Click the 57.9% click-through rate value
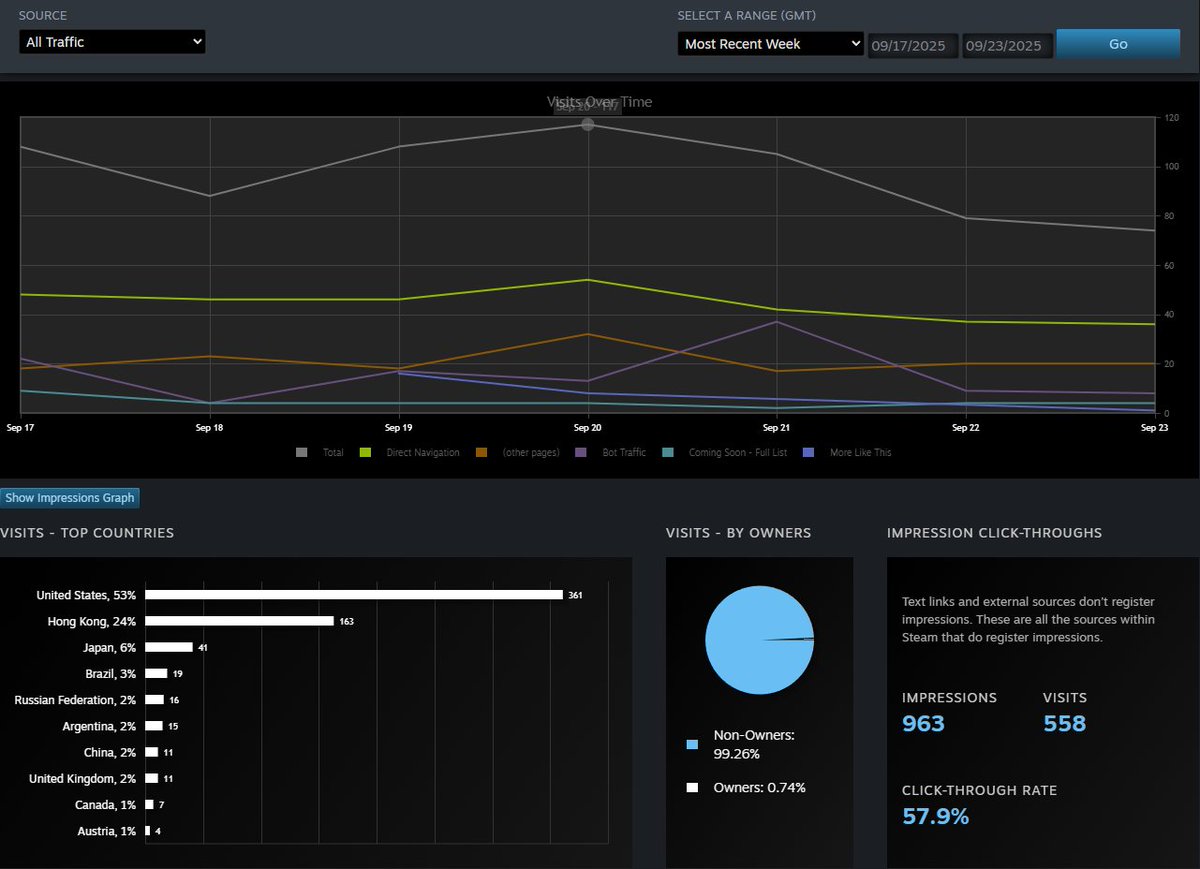The height and width of the screenshot is (869, 1200). pyautogui.click(x=935, y=816)
